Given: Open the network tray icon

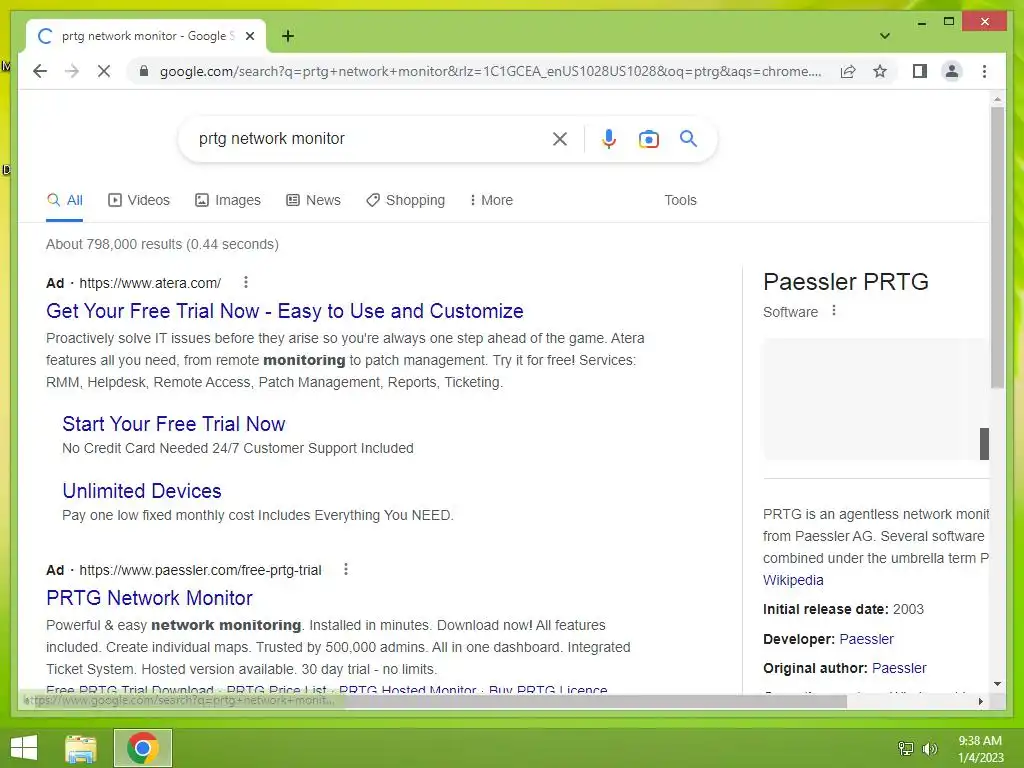Looking at the screenshot, I should (905, 748).
